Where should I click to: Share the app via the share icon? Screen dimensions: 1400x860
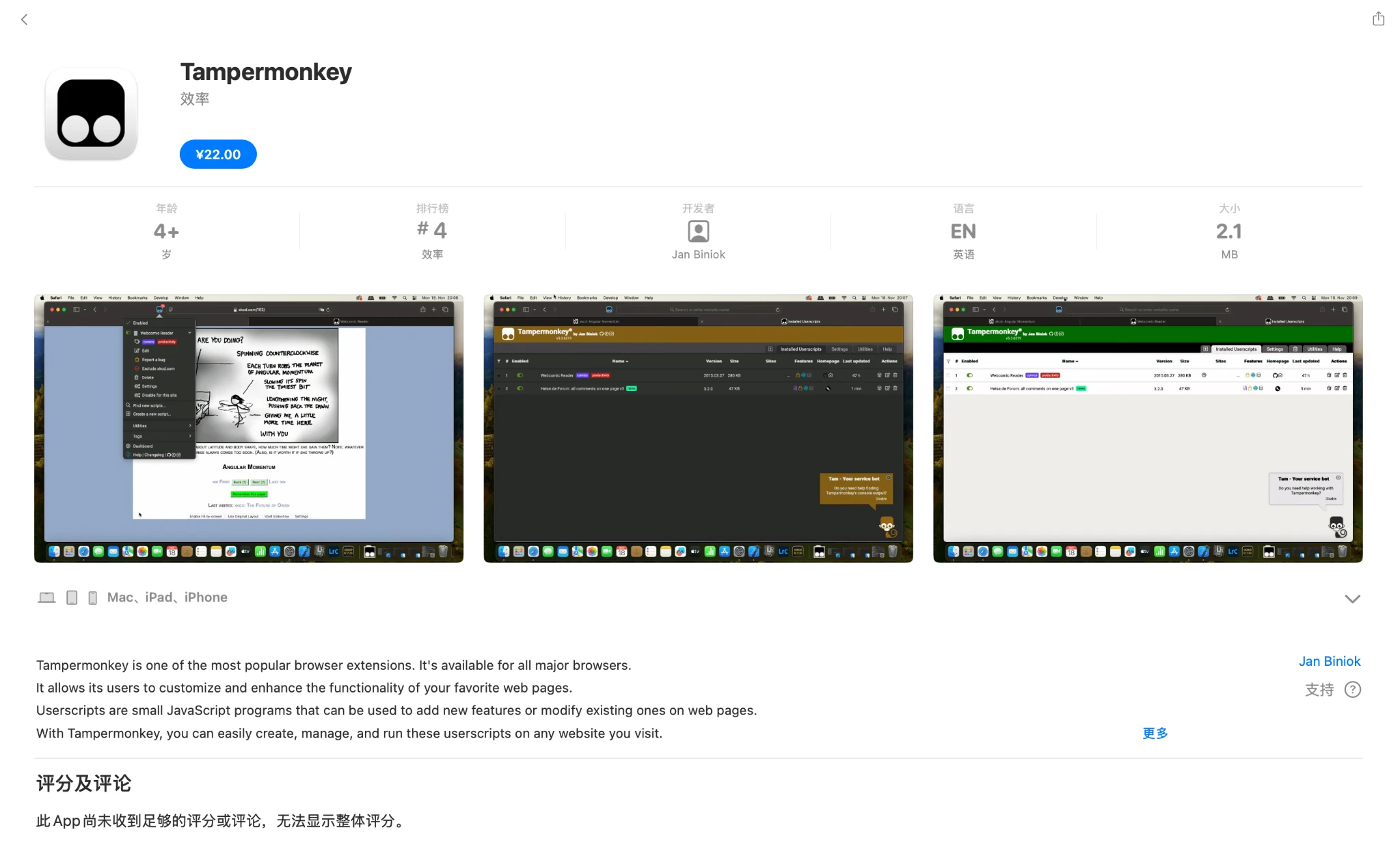[1379, 18]
